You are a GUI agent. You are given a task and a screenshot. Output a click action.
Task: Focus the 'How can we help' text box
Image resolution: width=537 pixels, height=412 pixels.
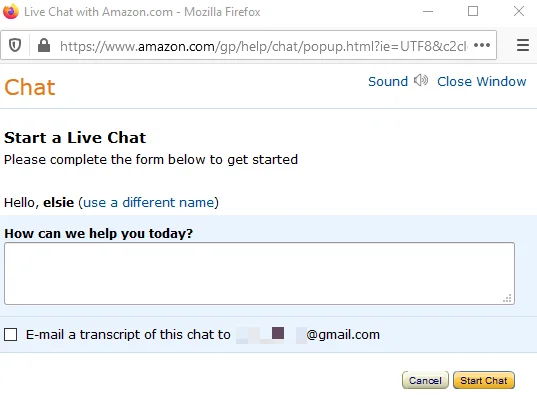[259, 273]
